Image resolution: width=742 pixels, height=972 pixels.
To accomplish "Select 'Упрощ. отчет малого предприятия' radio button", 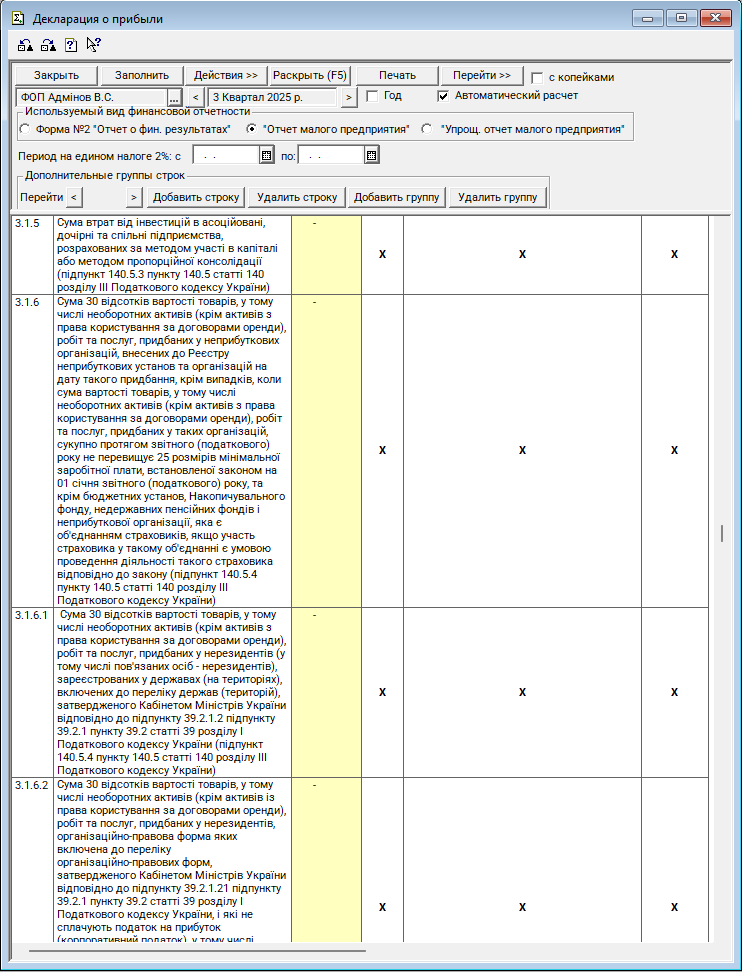I will tap(427, 129).
